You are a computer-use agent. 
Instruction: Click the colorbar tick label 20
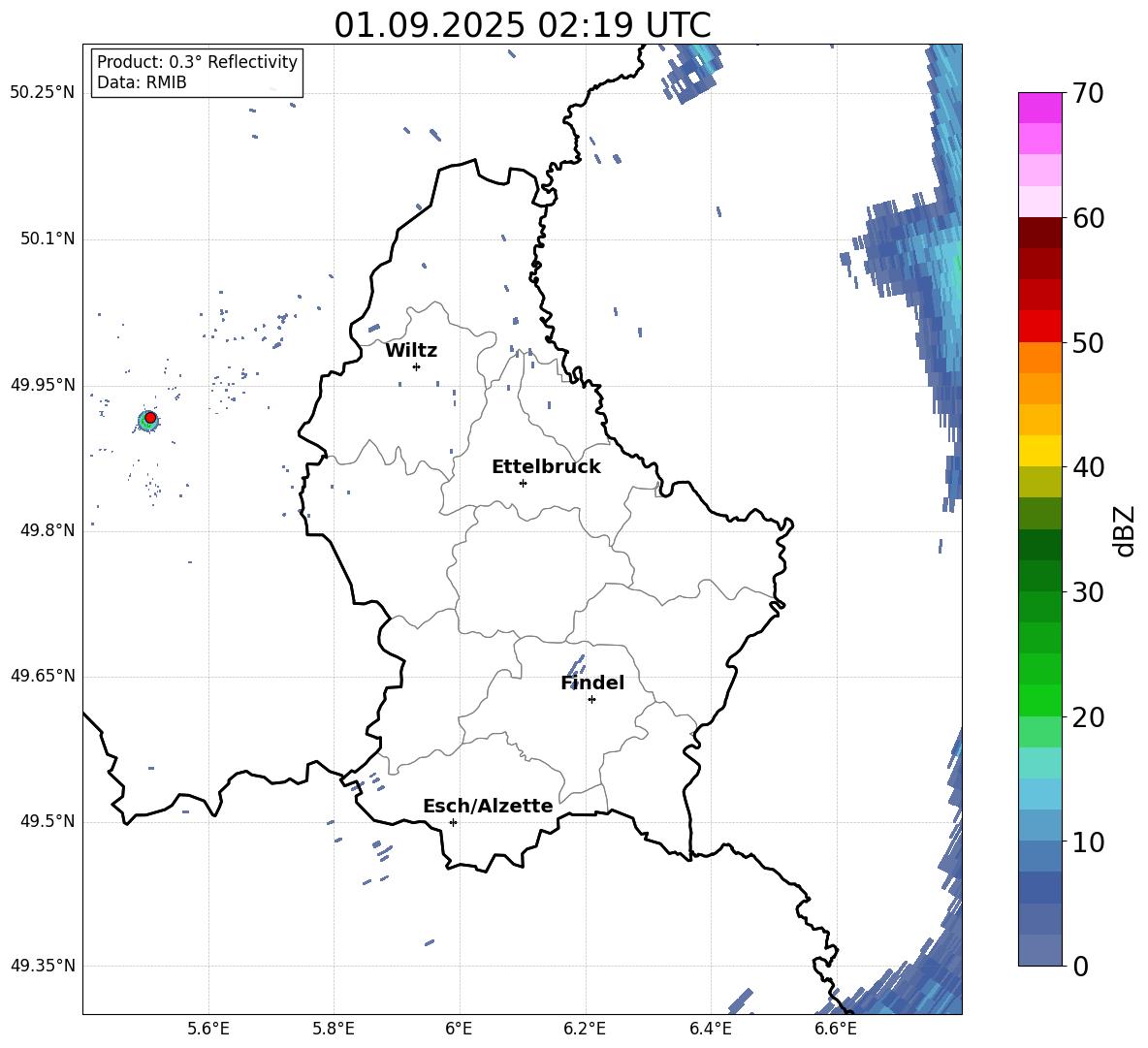point(1088,717)
